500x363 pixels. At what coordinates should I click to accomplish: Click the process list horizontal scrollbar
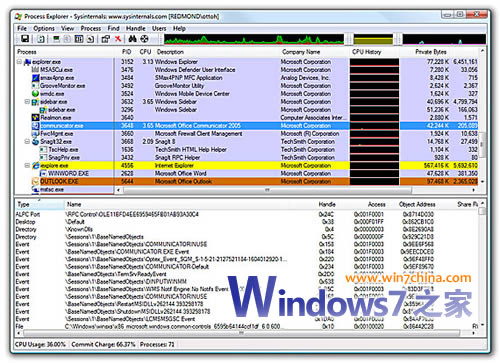(267, 190)
